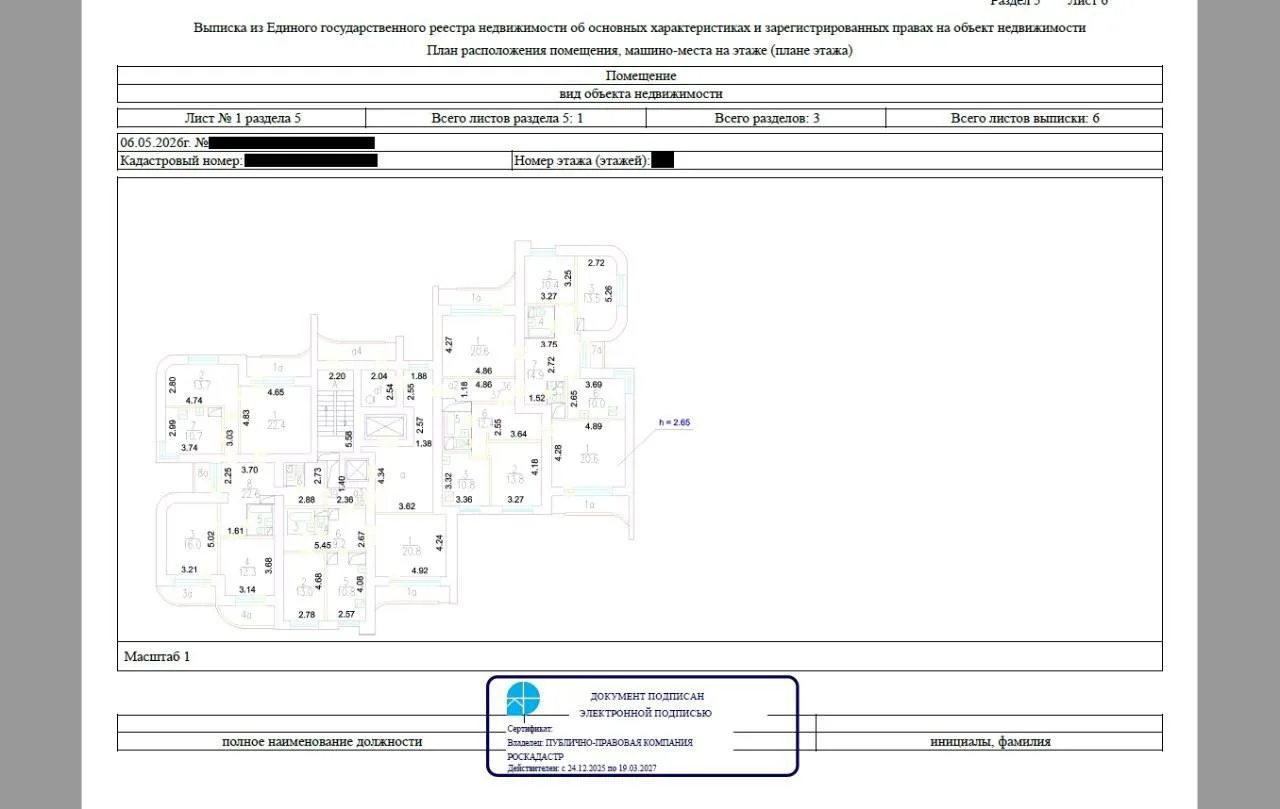This screenshot has width=1280, height=809.
Task: Click the redacted cadastral number field
Action: [x=311, y=160]
